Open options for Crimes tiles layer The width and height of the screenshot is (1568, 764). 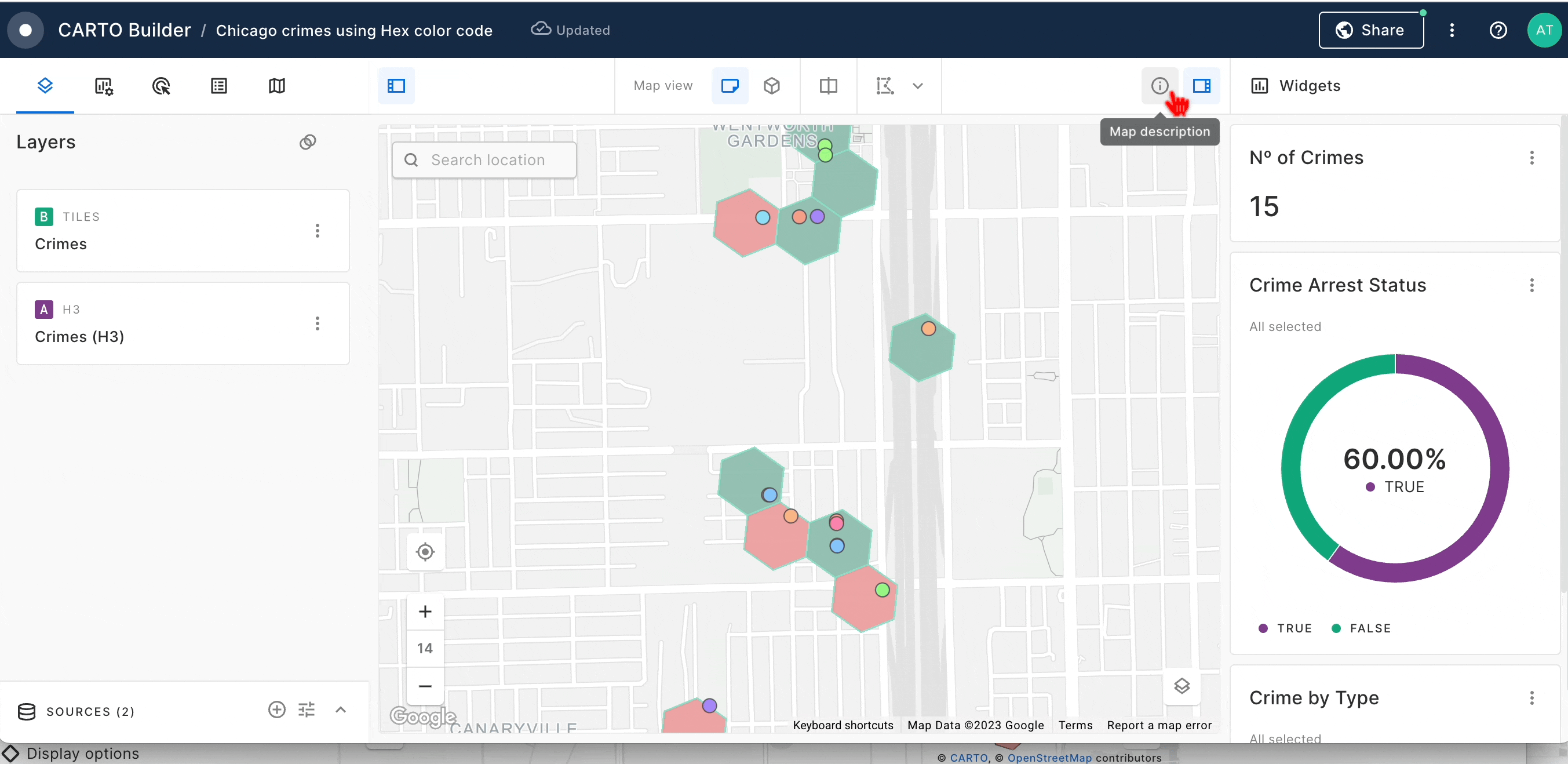pos(316,231)
